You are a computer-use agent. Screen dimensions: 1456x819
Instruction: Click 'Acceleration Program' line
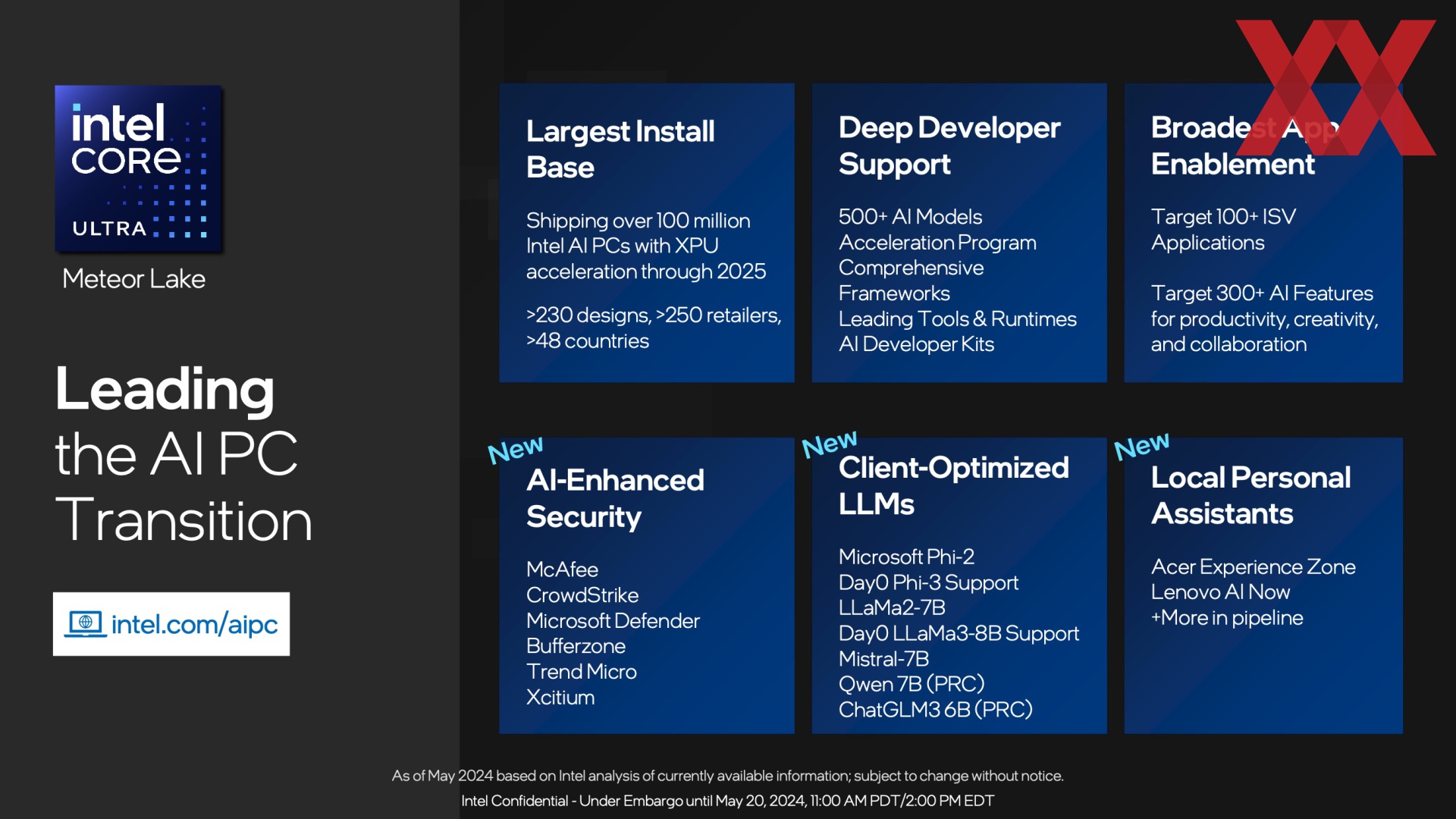(x=937, y=243)
